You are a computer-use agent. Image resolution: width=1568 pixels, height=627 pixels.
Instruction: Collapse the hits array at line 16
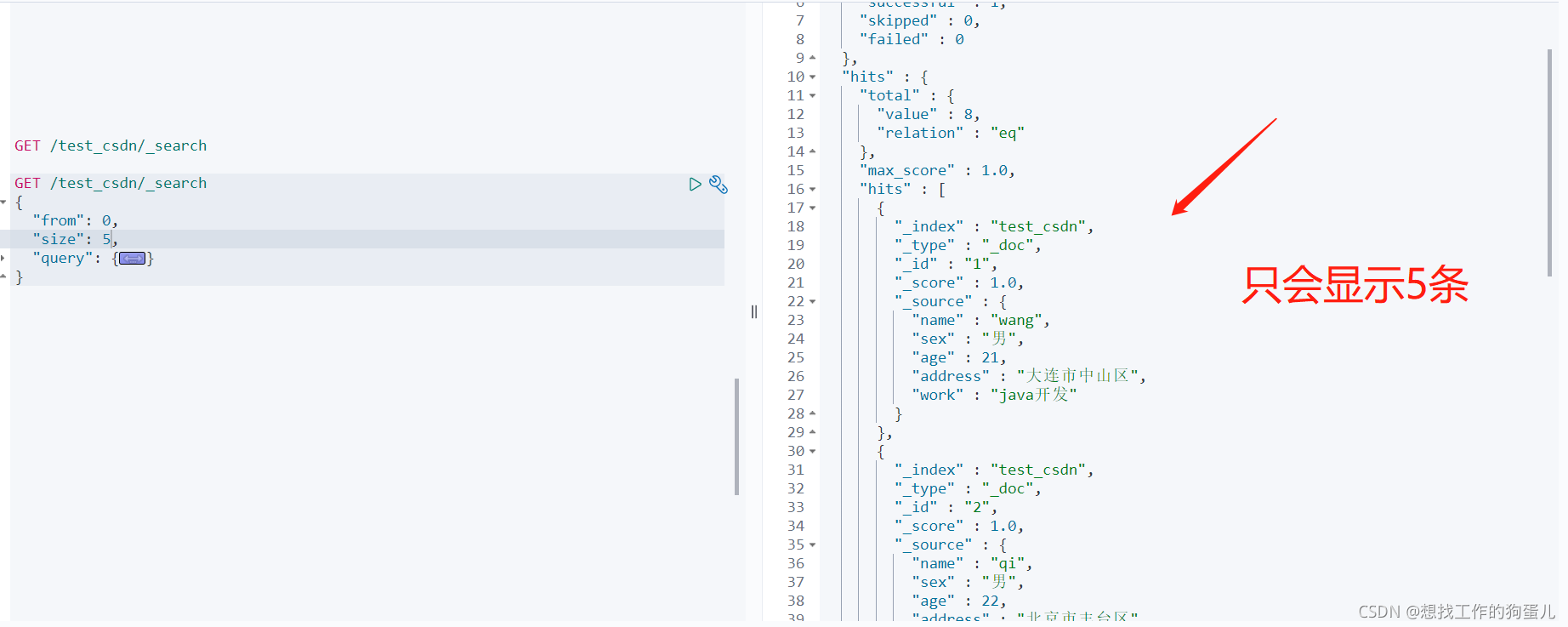coord(812,189)
